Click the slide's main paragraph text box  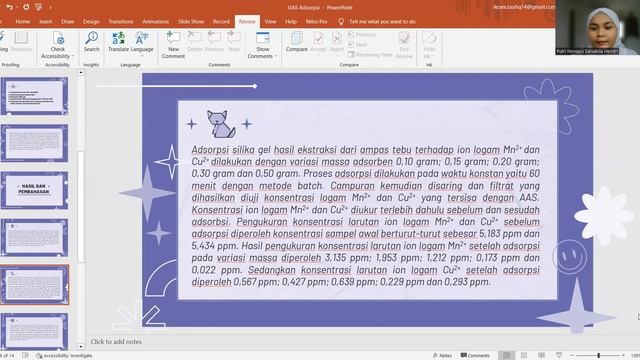[366, 216]
